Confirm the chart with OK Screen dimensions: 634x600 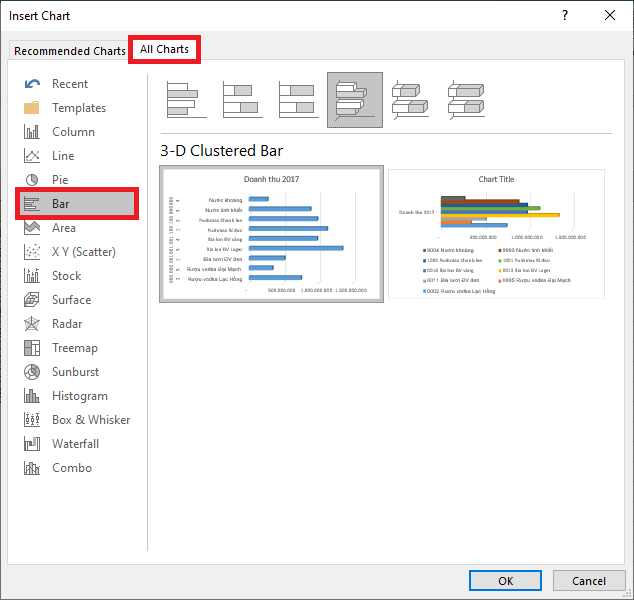coord(505,580)
